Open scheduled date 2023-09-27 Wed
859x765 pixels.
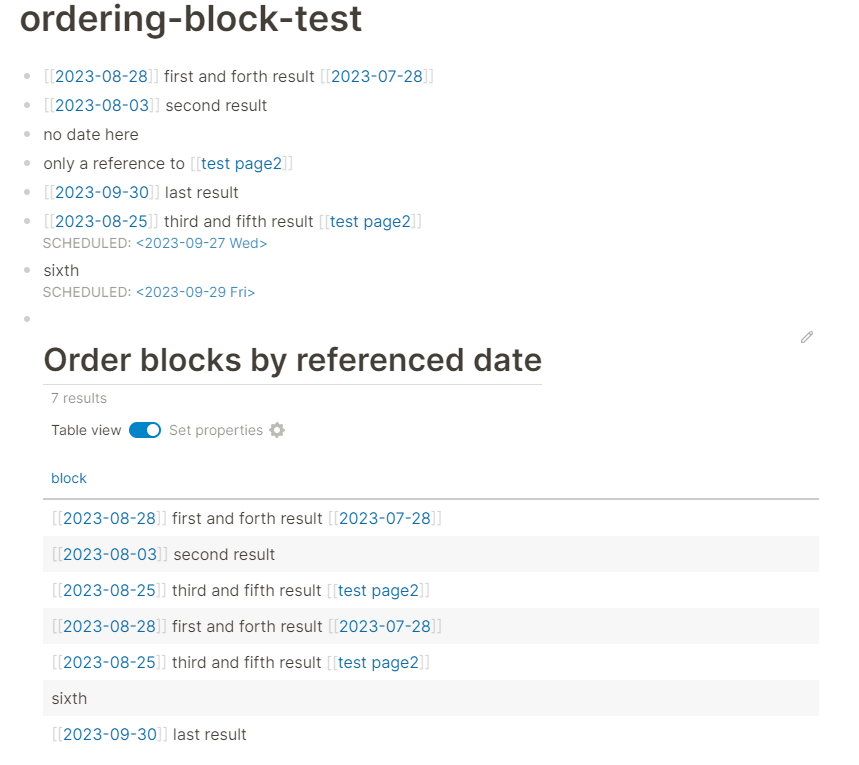202,243
